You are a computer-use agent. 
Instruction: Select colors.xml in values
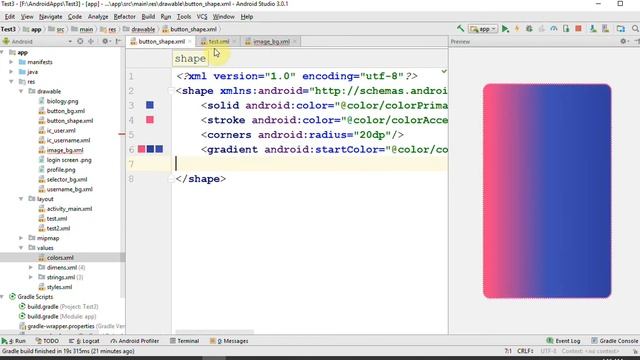pos(60,258)
